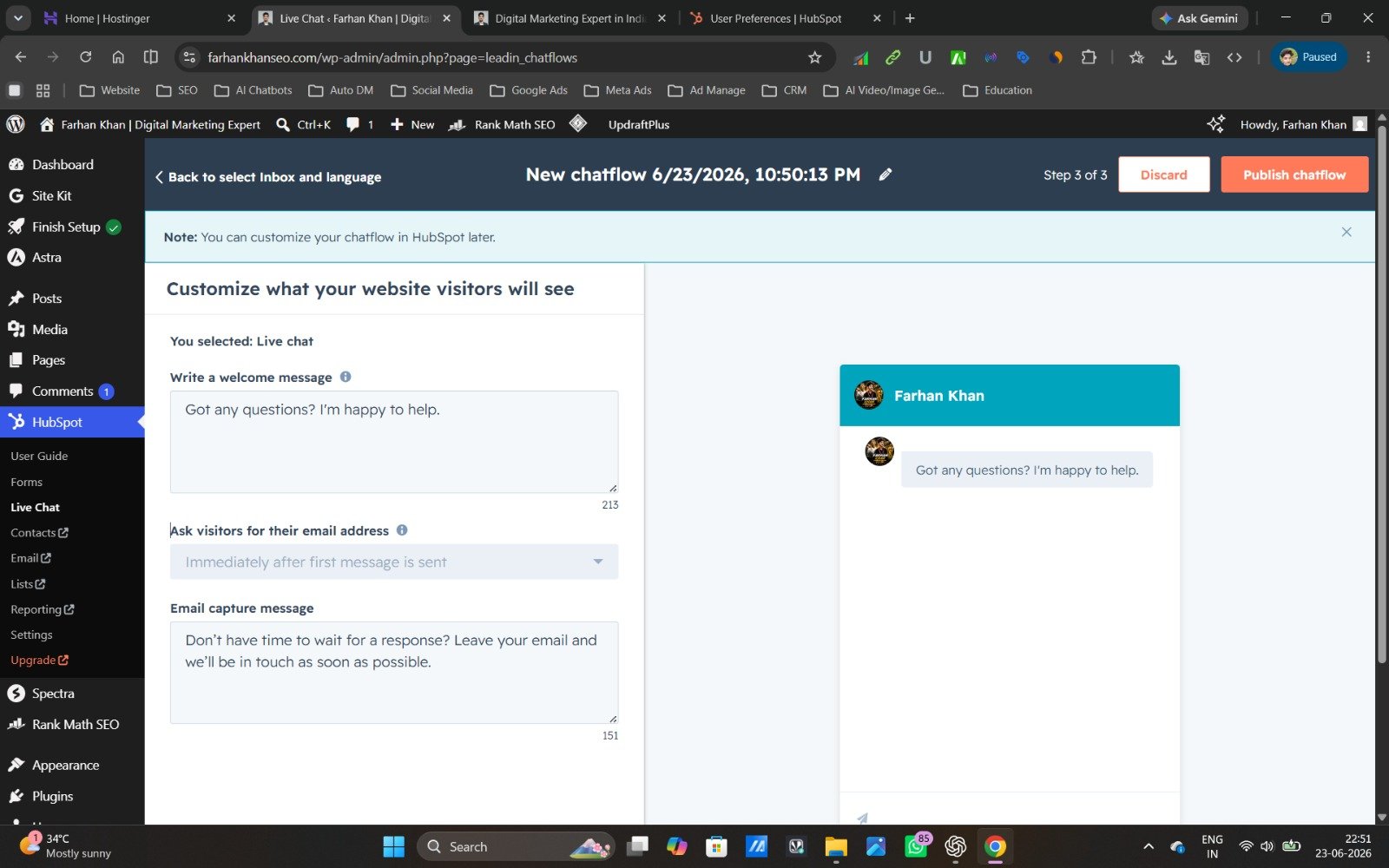Click the AI sparkle icon near Howdy
The image size is (1389, 868).
(x=1215, y=124)
